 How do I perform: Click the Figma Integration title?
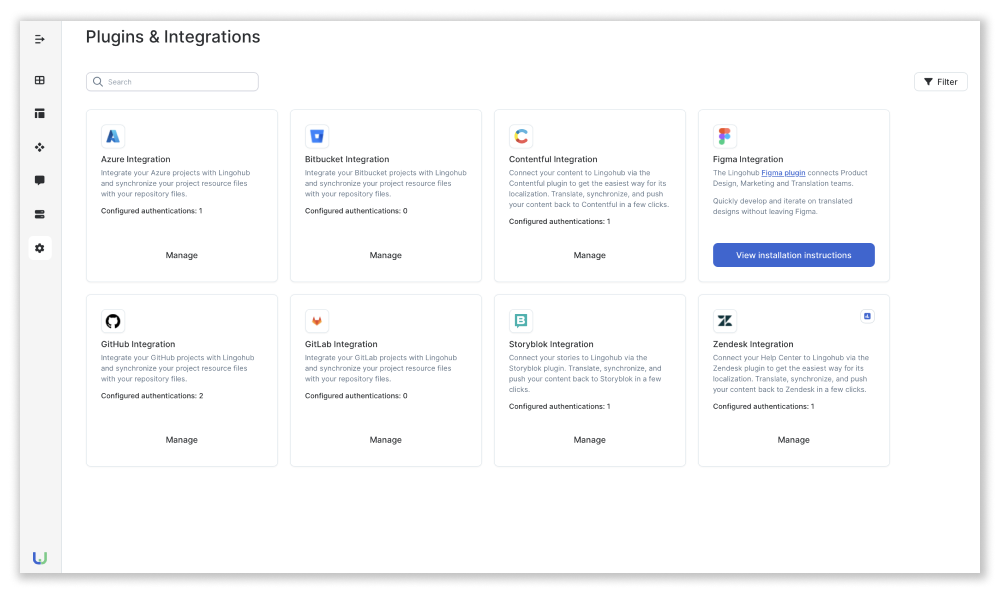pos(748,160)
